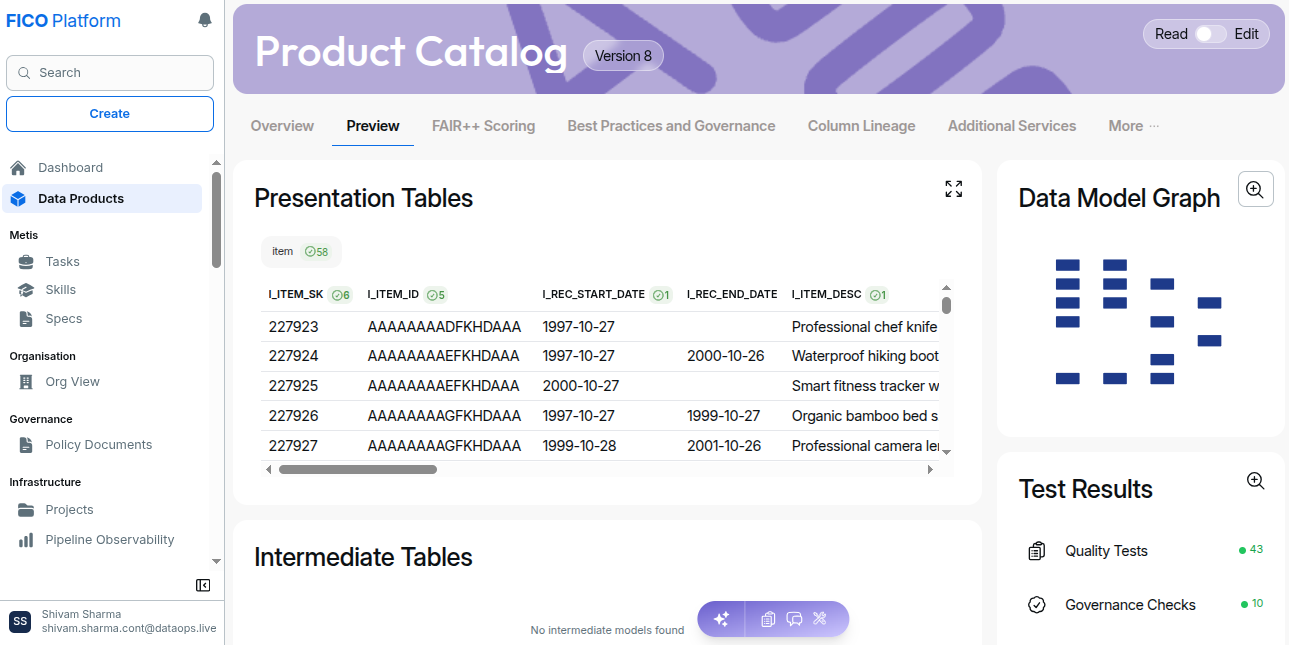Click table scroll-down arrow
The width and height of the screenshot is (1289, 645).
point(946,452)
